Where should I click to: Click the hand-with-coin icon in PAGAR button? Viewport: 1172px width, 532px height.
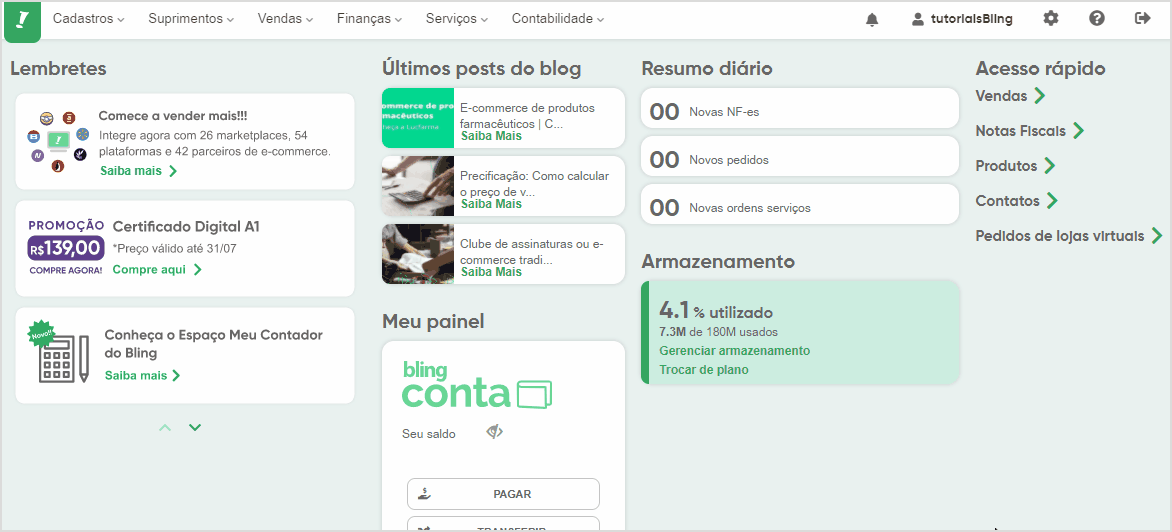coord(424,494)
